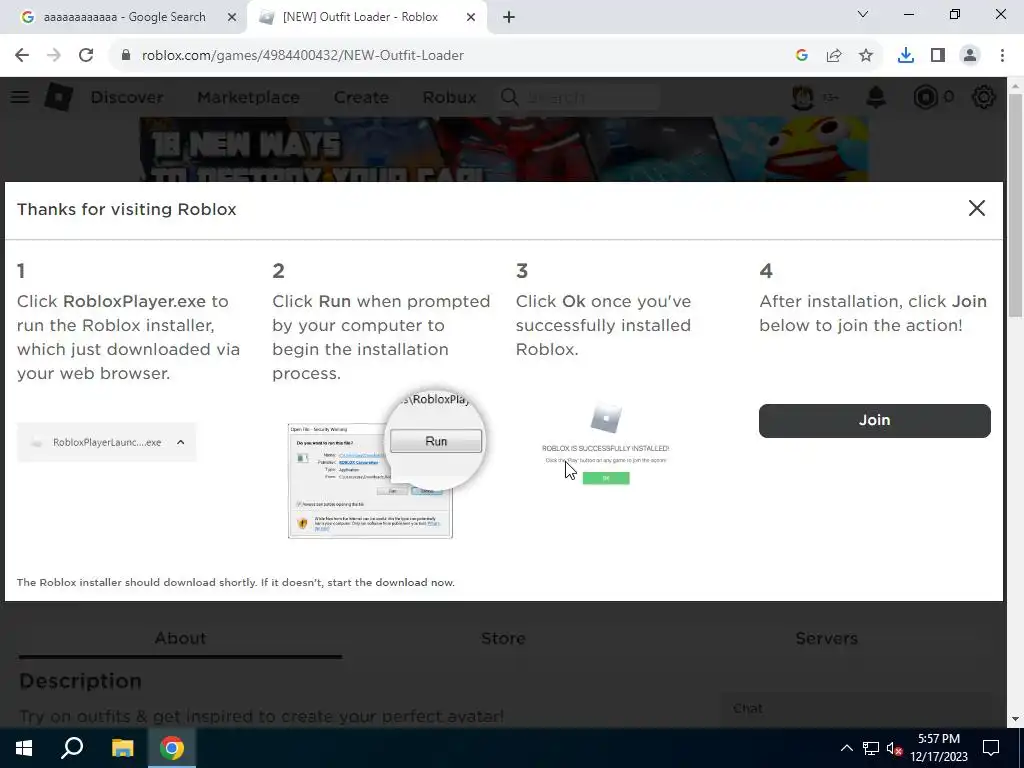Reload the current page
1024x768 pixels.
86,56
